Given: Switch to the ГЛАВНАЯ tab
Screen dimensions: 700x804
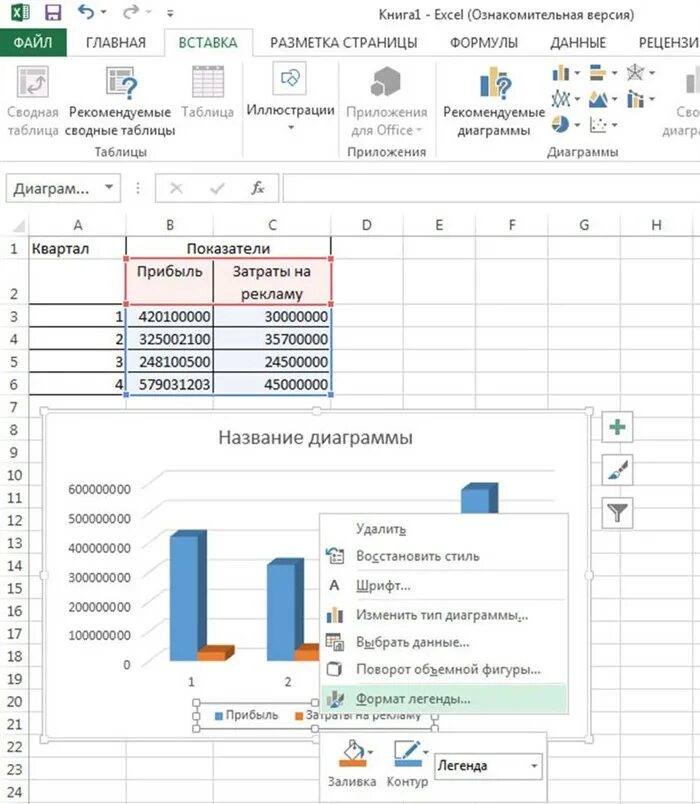Looking at the screenshot, I should pyautogui.click(x=116, y=43).
